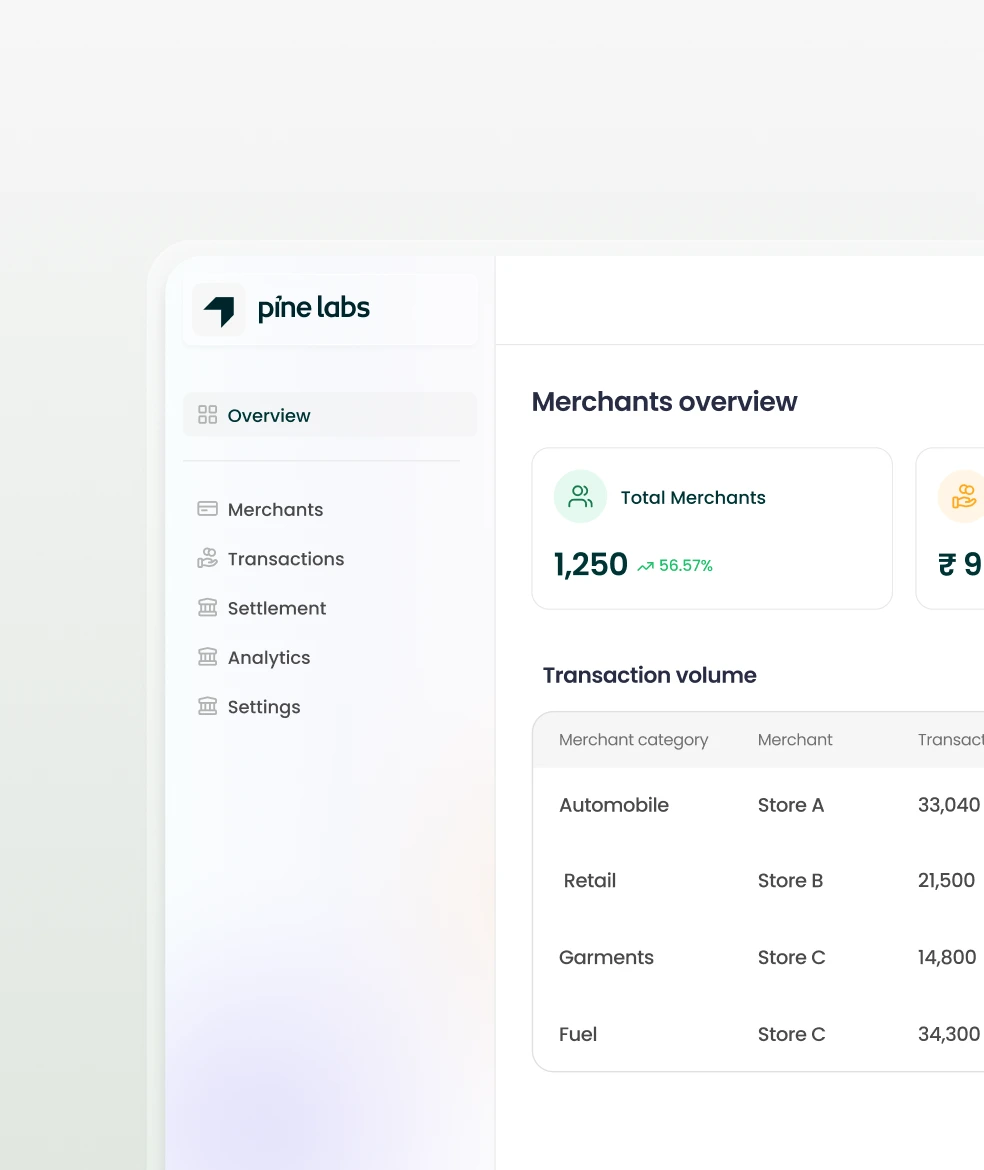Select the Automobile category cell
Screen dimensions: 984x1170
[x=614, y=805]
